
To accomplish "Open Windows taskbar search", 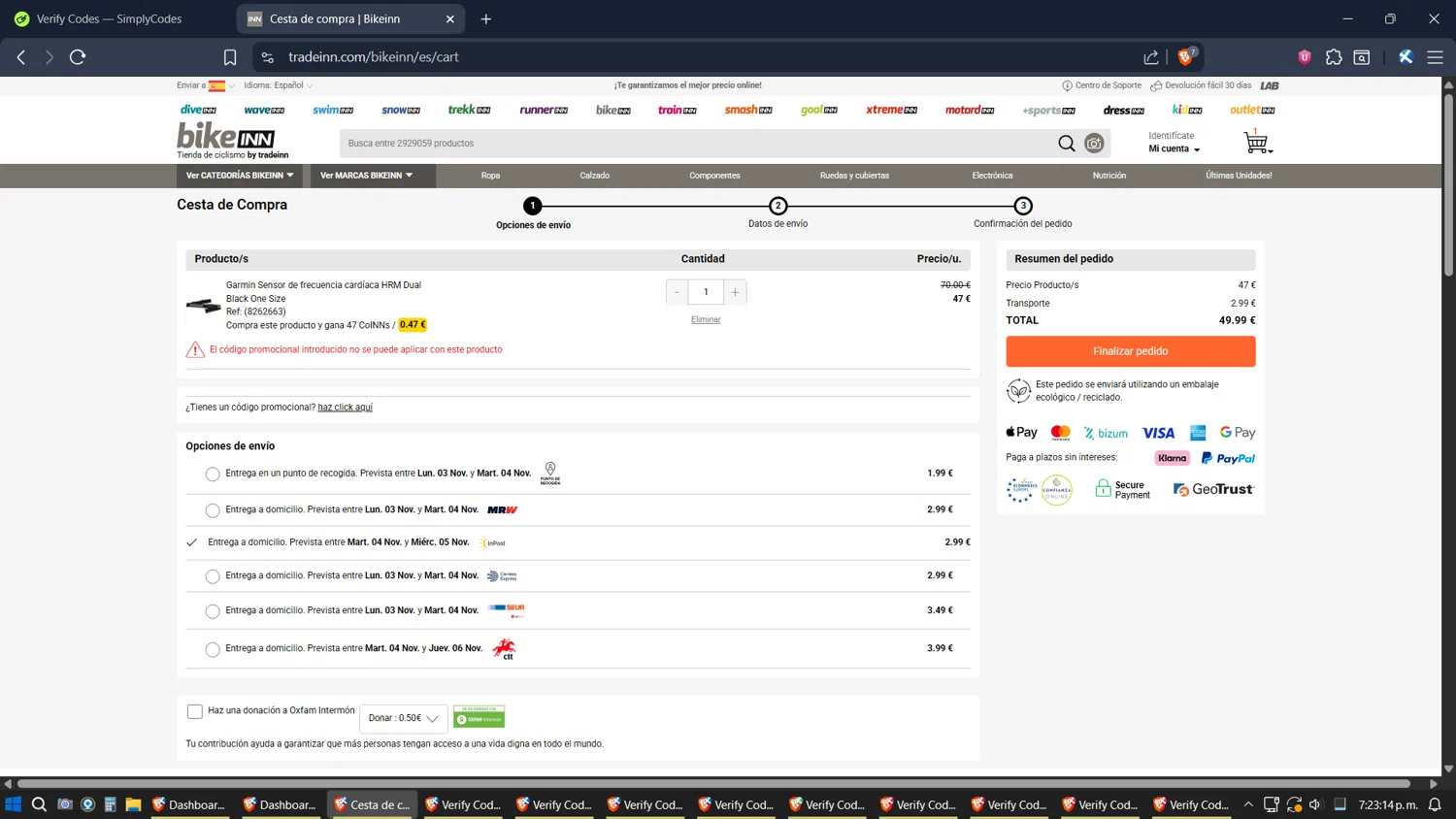I will 39,804.
